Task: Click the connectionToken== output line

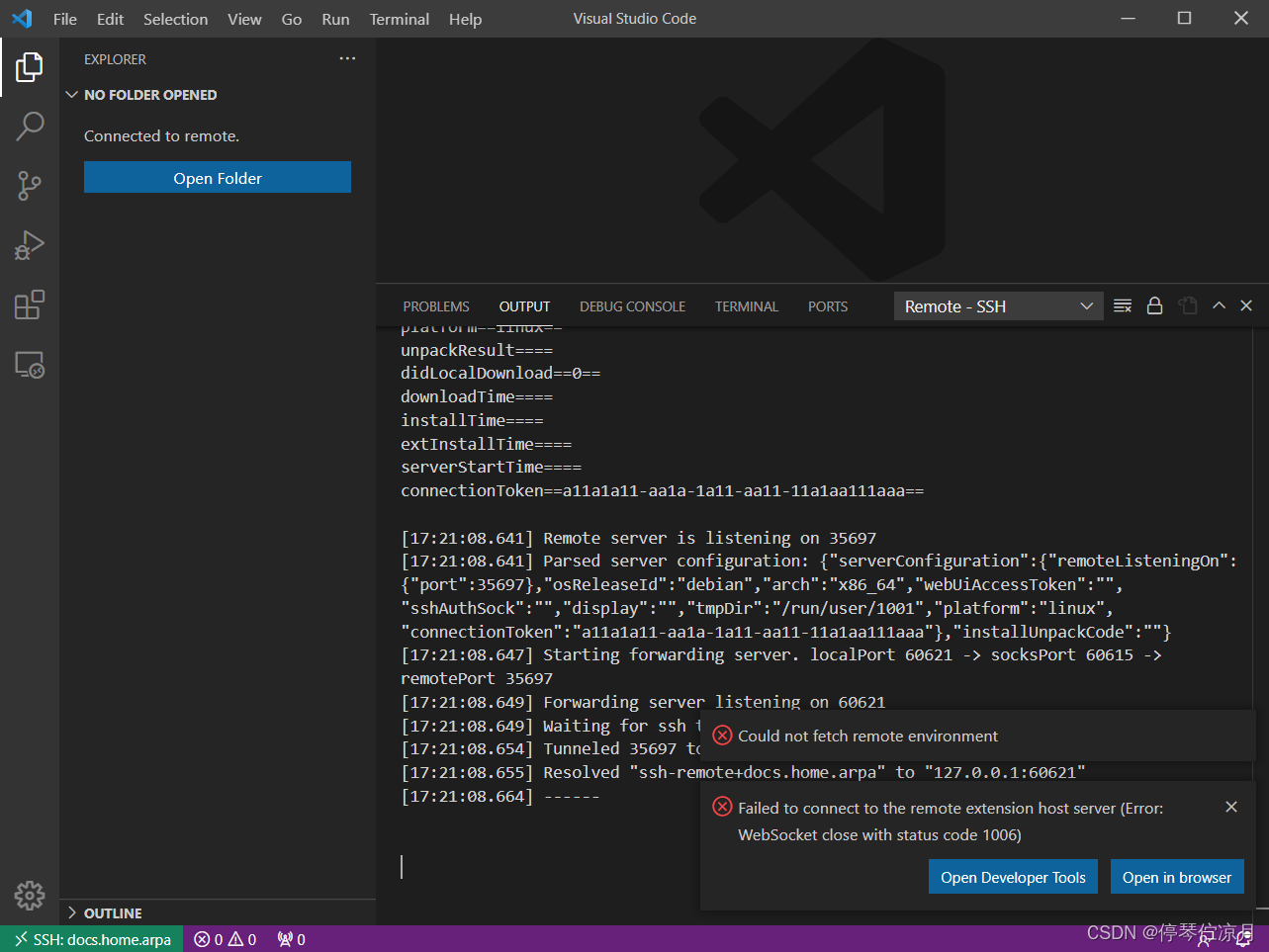Action: (662, 490)
